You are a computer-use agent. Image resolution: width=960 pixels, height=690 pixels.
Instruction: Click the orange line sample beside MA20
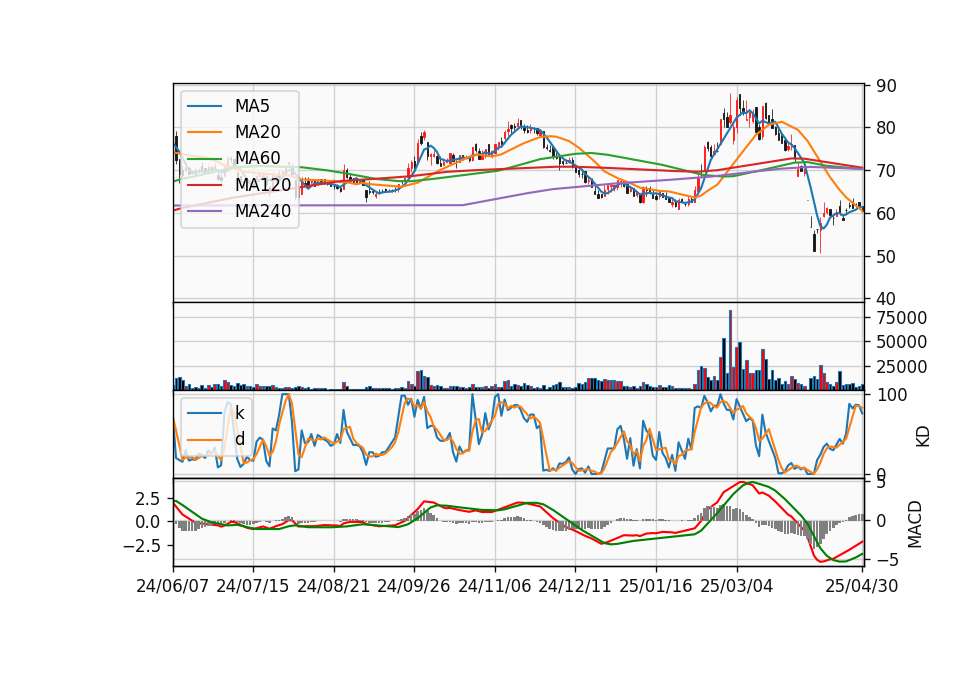coord(204,132)
